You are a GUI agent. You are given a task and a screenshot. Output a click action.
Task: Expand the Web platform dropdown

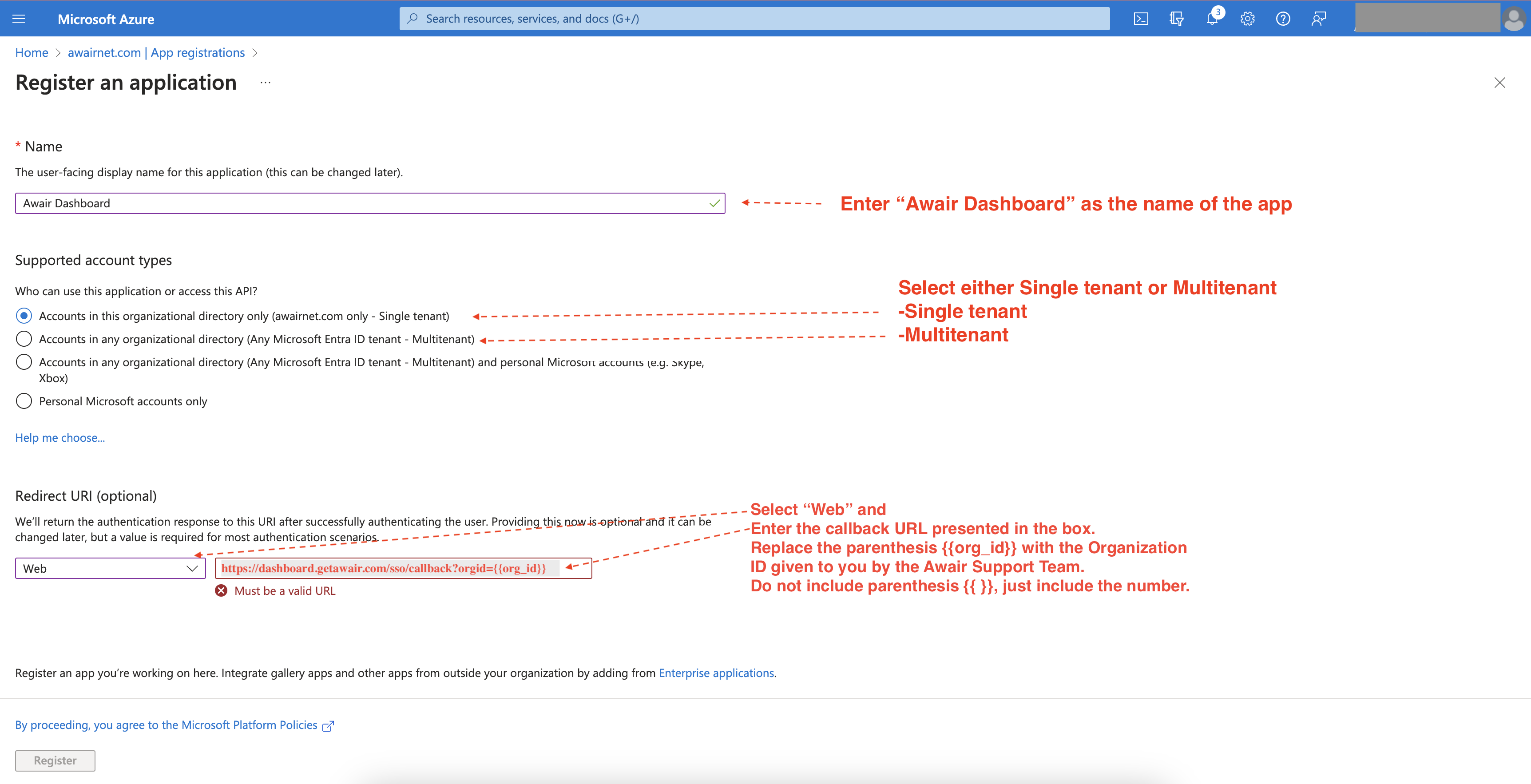point(111,568)
